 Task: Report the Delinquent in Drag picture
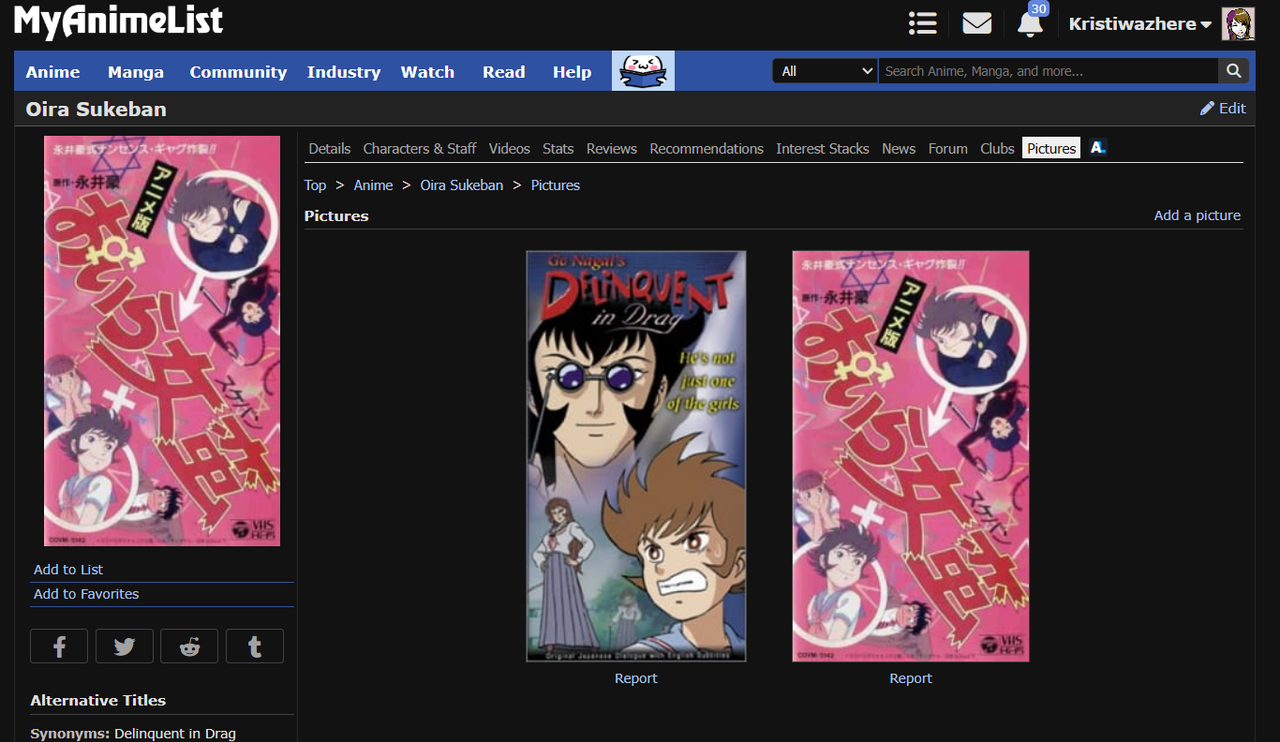(x=636, y=678)
